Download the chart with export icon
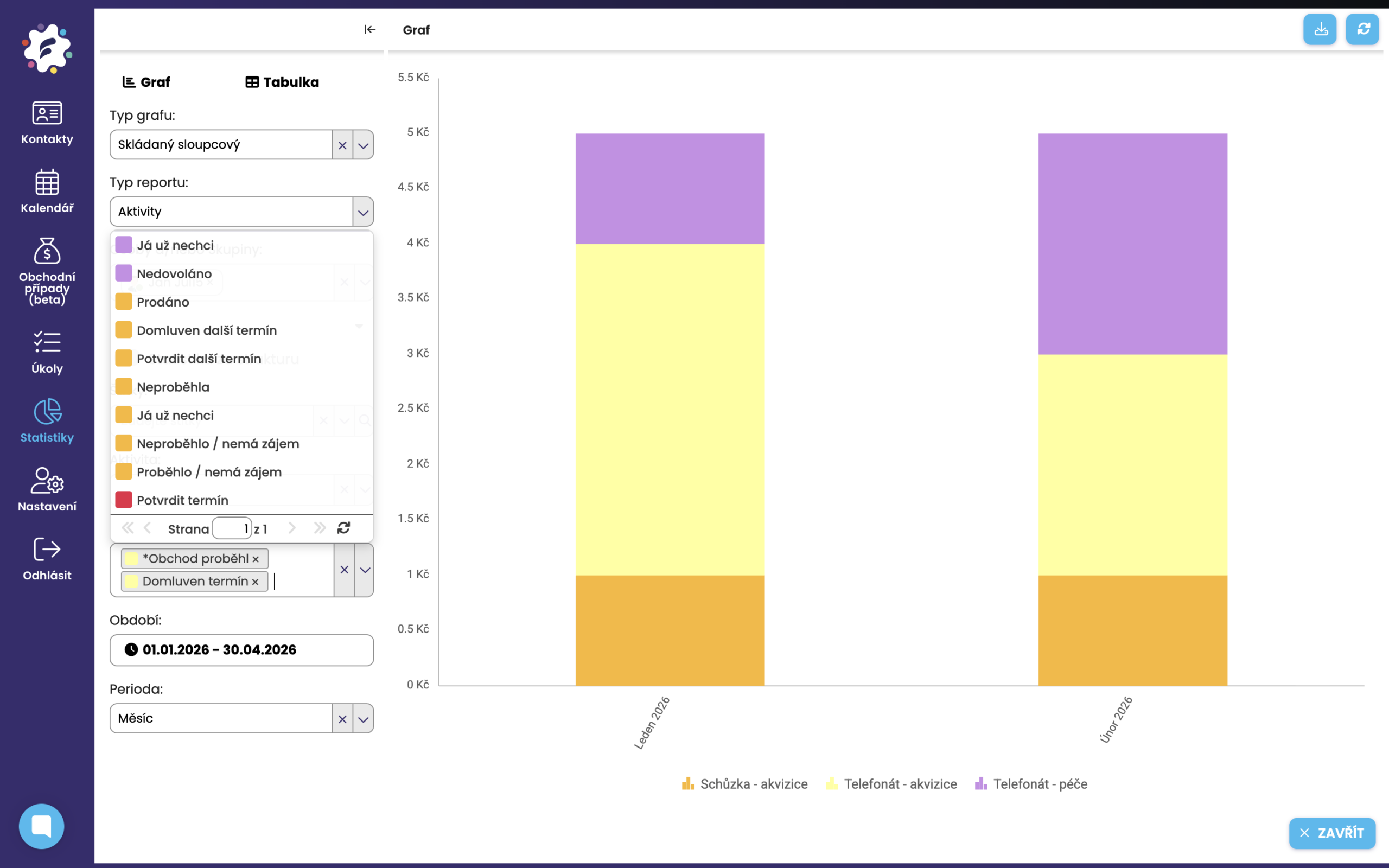 point(1320,29)
